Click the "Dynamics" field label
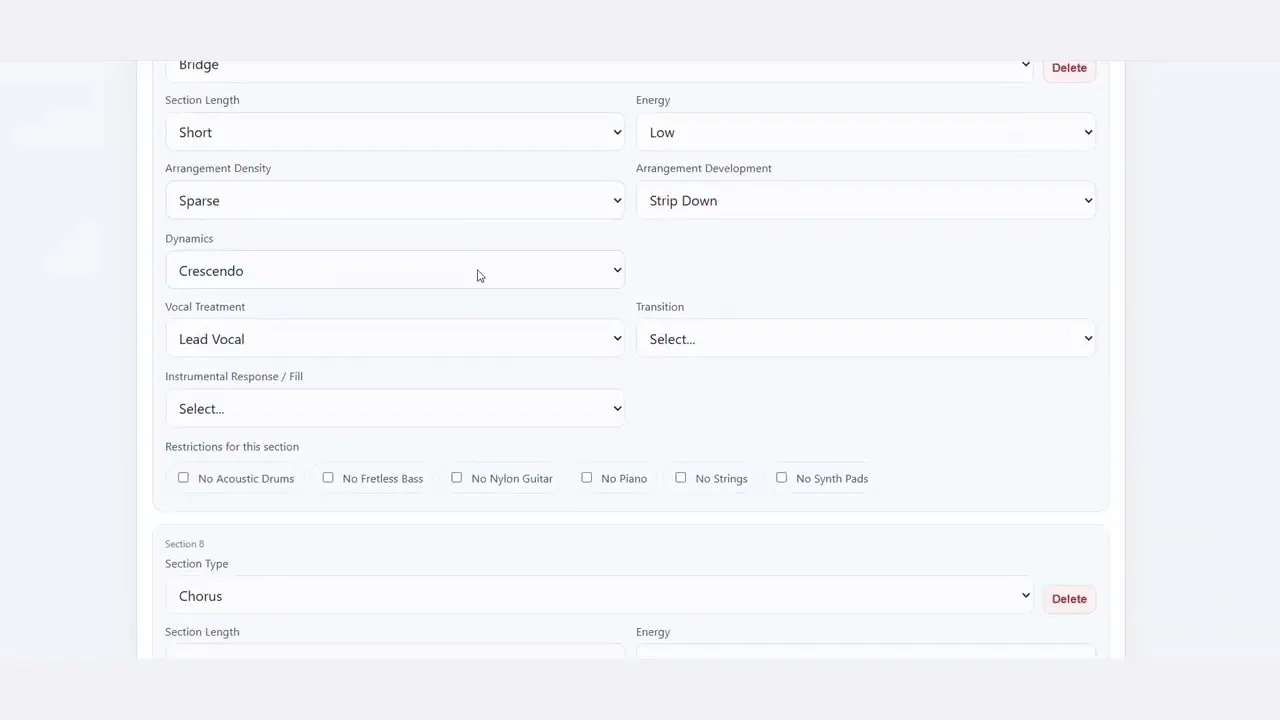The width and height of the screenshot is (1280, 720). pos(189,239)
